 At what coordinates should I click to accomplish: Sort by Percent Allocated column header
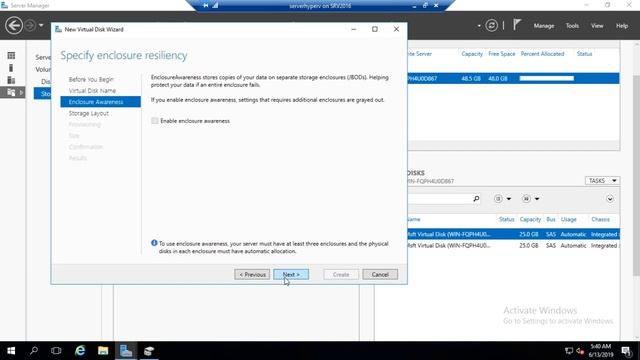(x=542, y=54)
